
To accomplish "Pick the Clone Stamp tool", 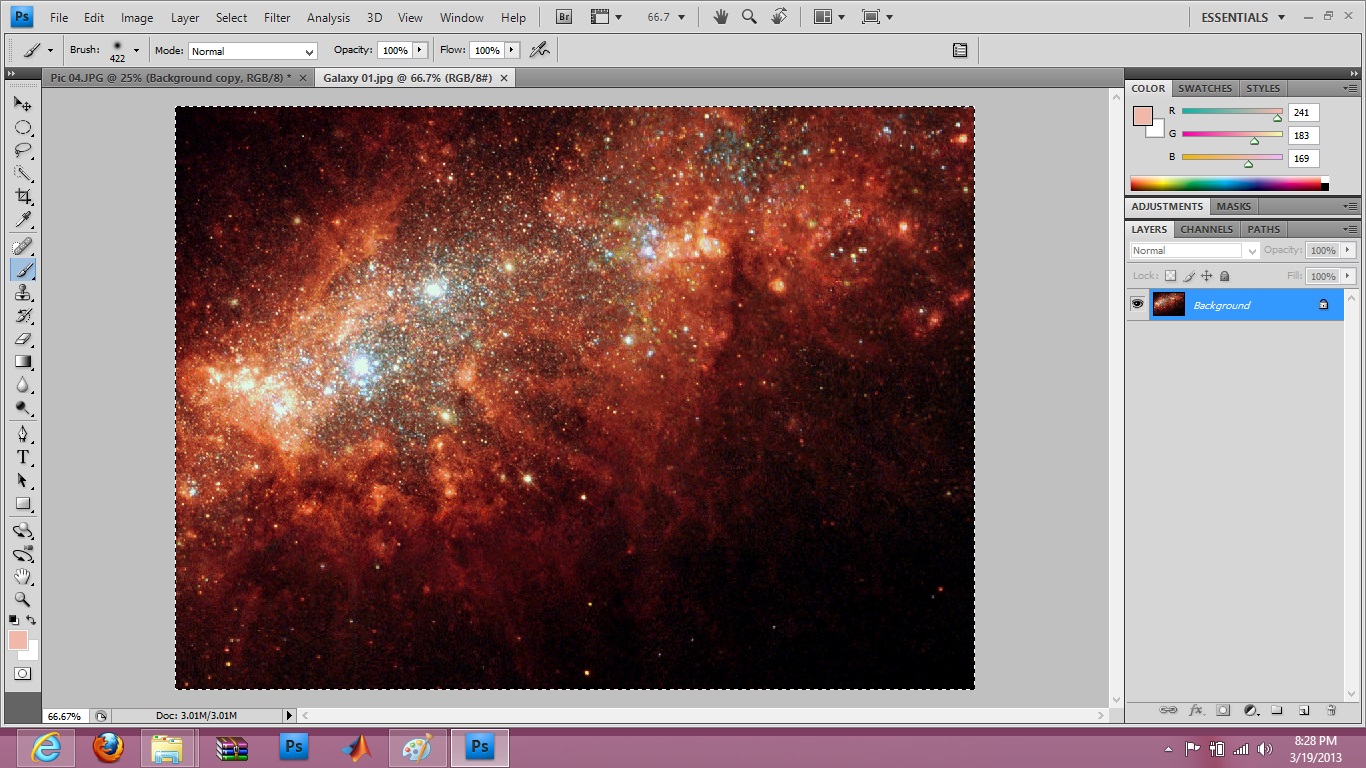I will pyautogui.click(x=23, y=293).
